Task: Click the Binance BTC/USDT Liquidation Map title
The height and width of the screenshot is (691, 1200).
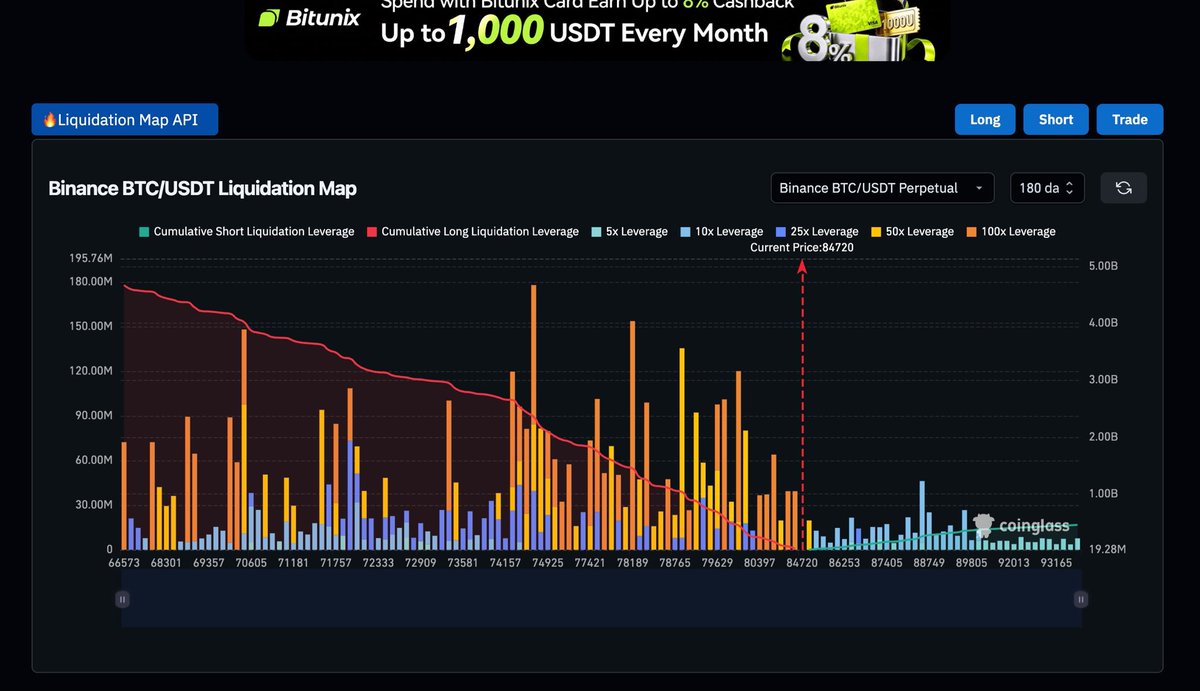Action: click(x=202, y=188)
